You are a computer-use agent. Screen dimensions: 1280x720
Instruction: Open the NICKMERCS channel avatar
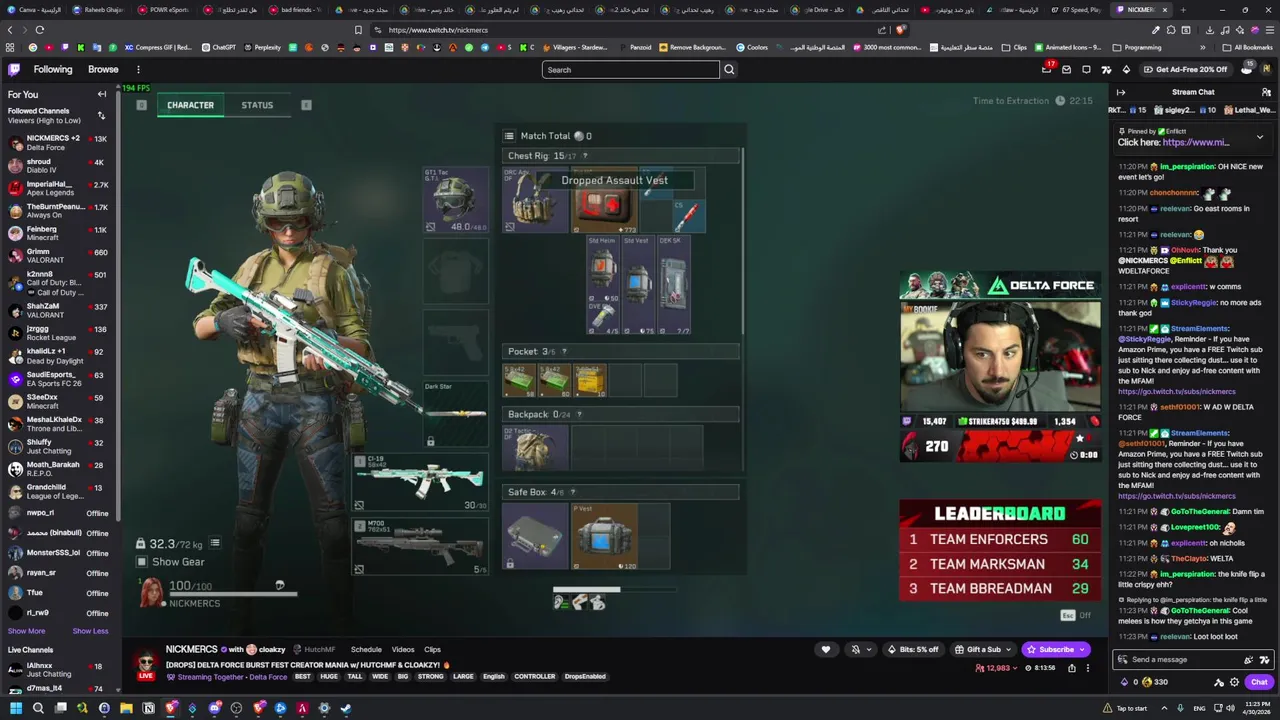point(146,662)
